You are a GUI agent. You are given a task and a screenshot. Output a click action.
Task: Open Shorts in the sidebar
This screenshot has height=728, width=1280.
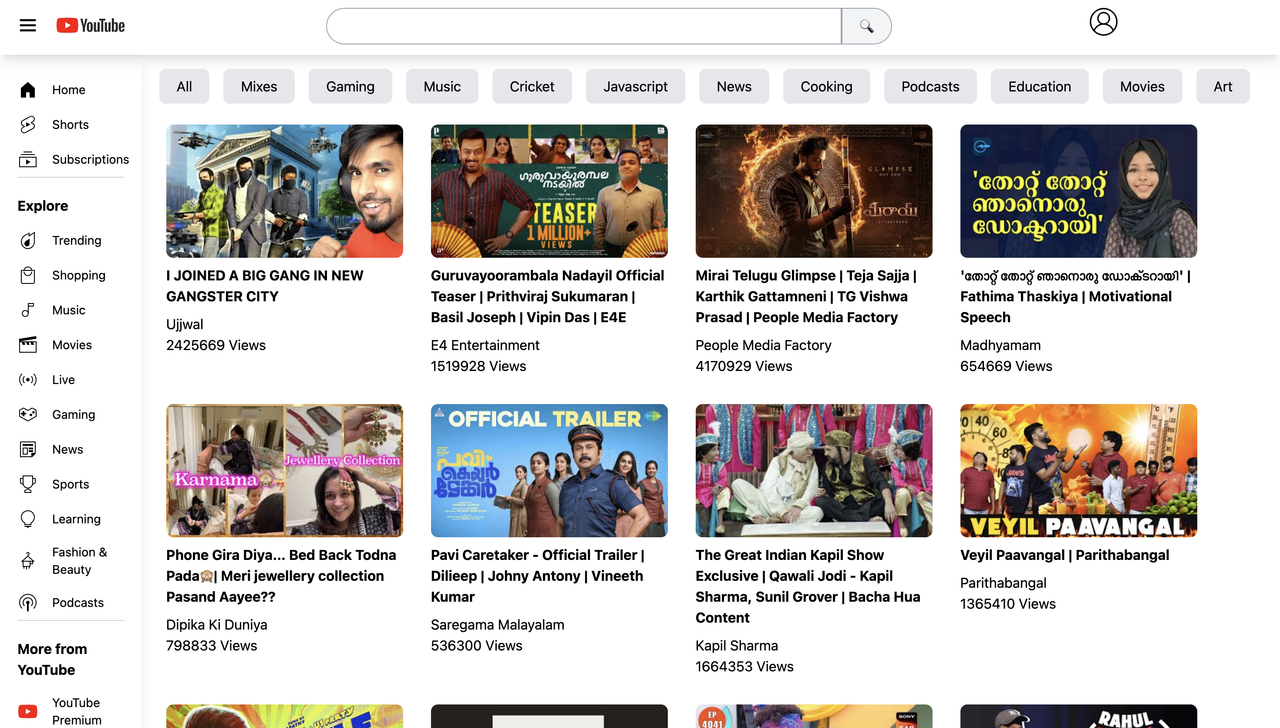click(x=69, y=125)
